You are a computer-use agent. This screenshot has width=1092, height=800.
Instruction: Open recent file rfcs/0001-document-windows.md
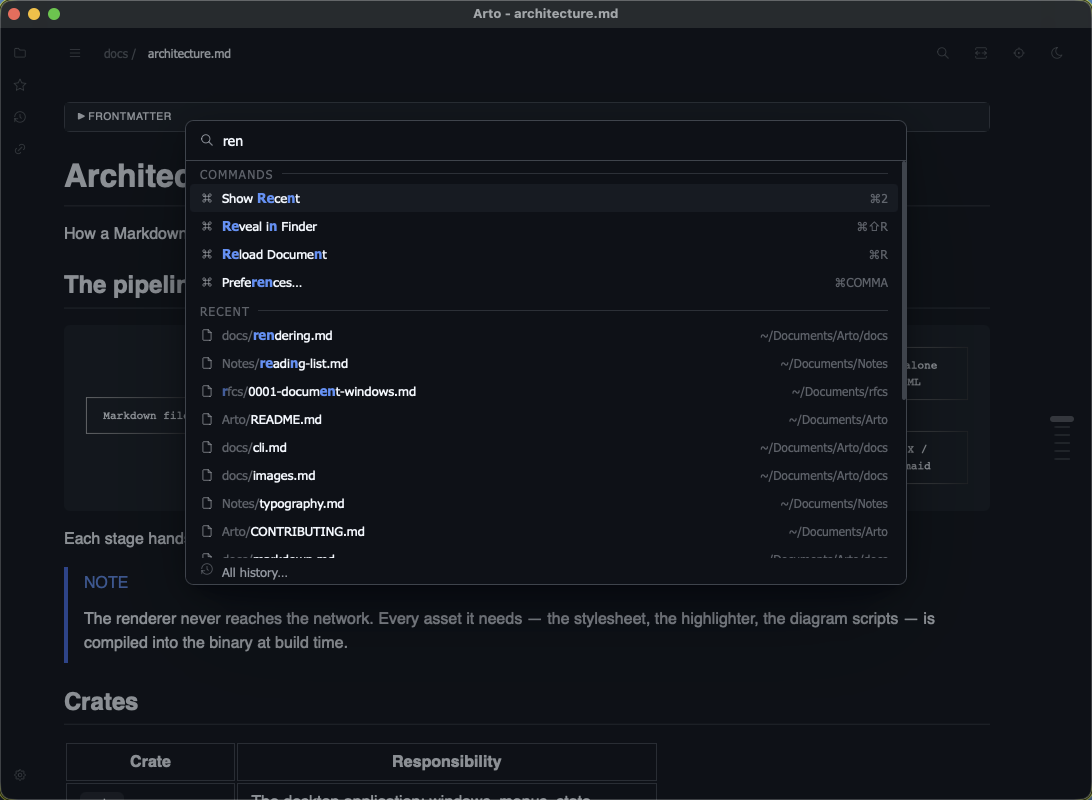[543, 391]
